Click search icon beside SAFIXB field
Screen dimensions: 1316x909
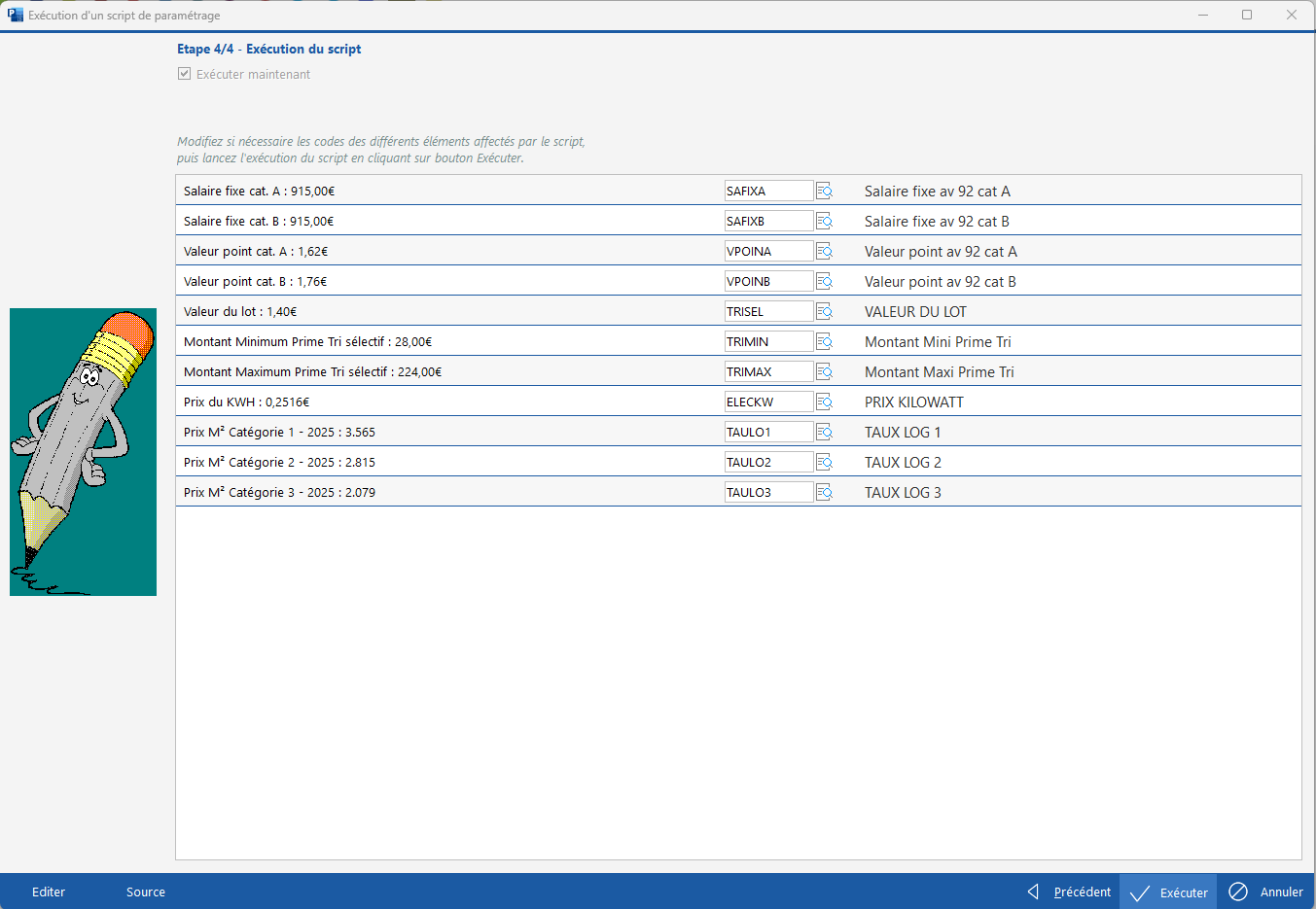point(824,222)
